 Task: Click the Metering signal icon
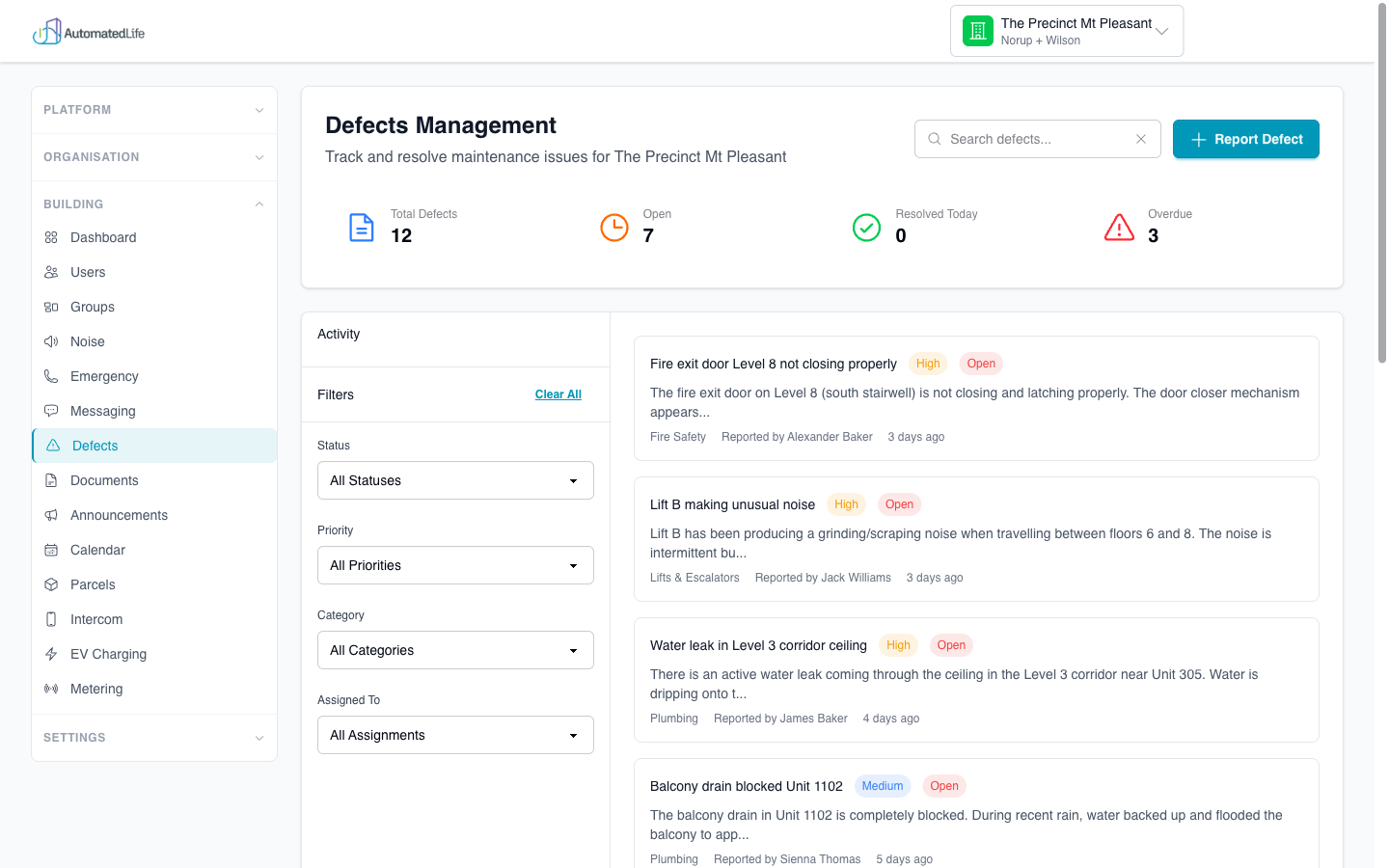click(x=51, y=689)
